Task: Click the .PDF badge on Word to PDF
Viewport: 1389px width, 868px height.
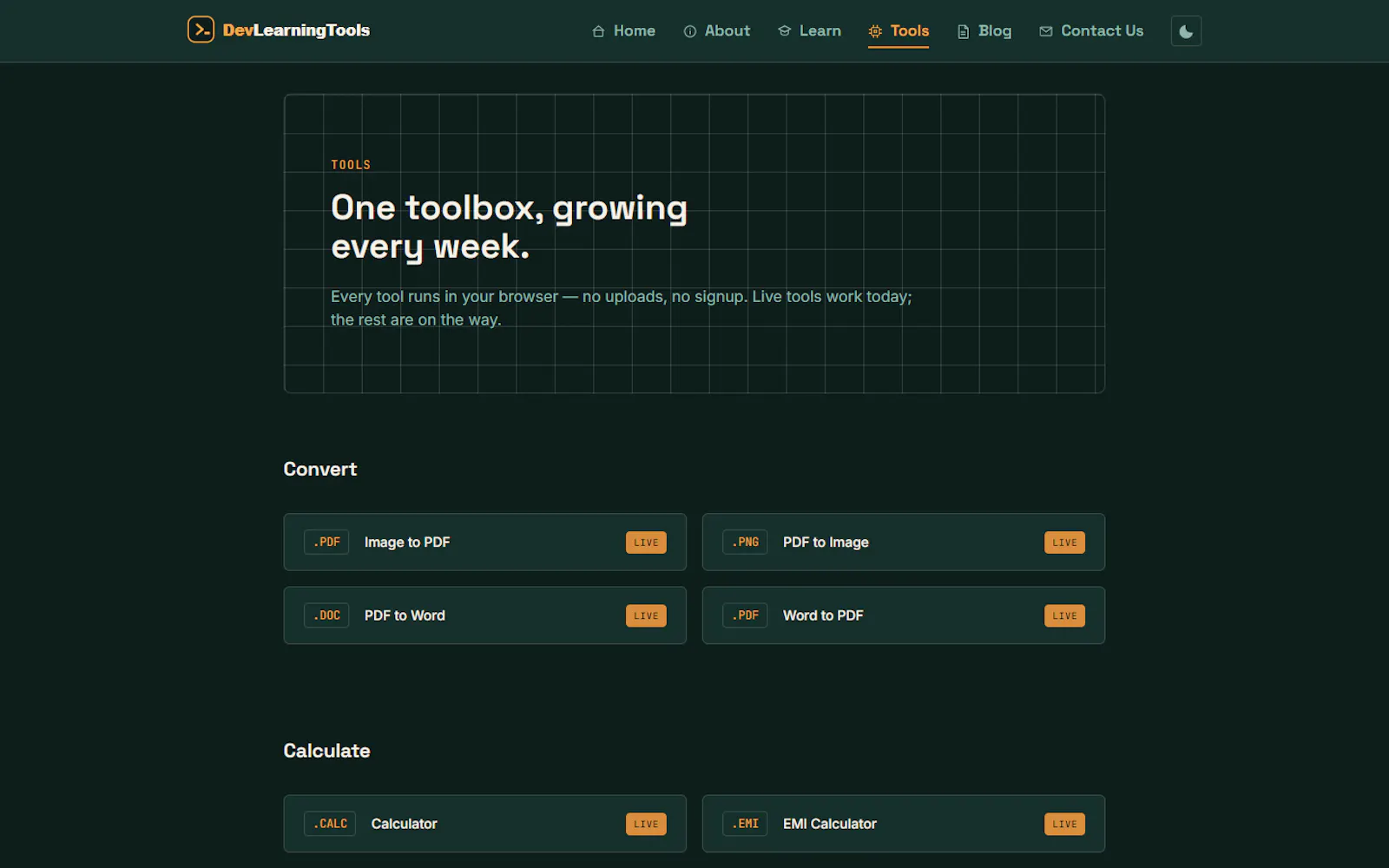Action: click(x=745, y=615)
